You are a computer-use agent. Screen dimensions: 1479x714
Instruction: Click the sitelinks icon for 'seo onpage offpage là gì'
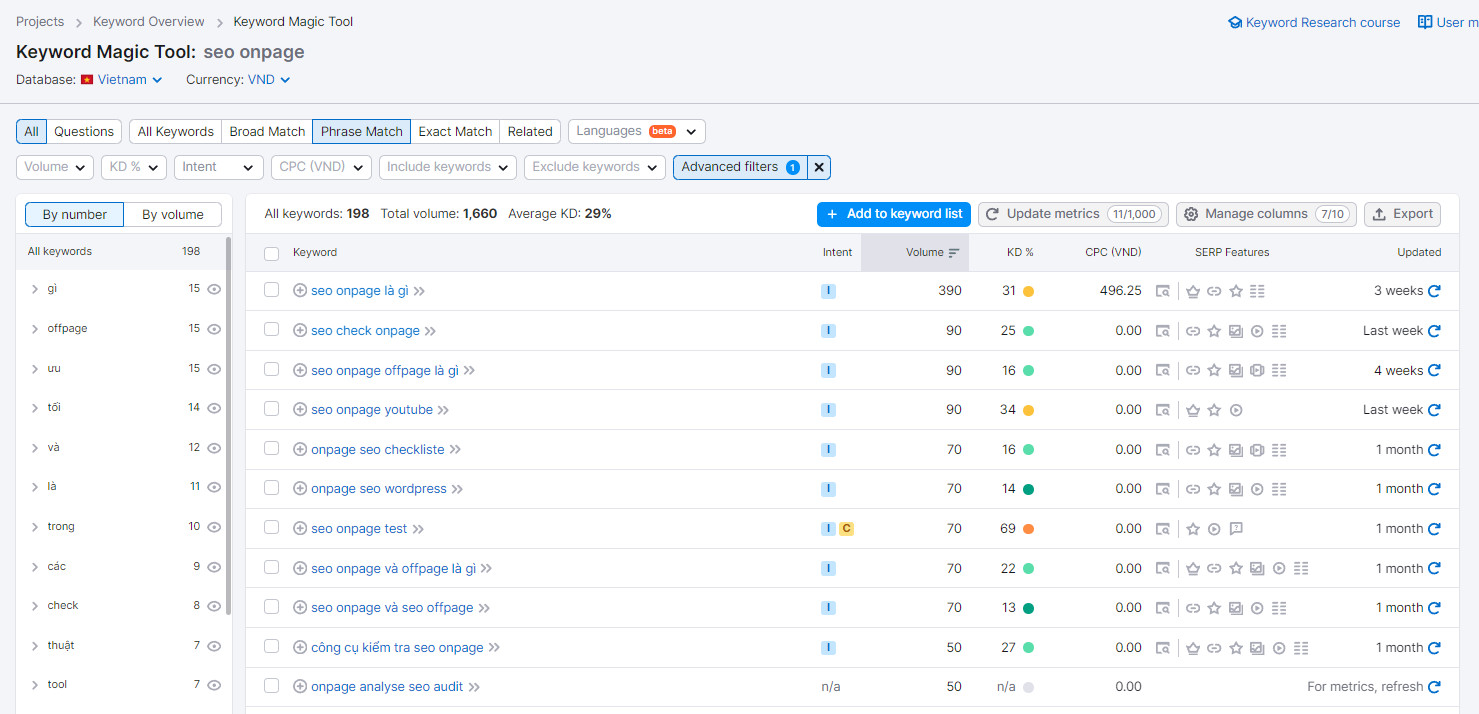coord(1279,369)
